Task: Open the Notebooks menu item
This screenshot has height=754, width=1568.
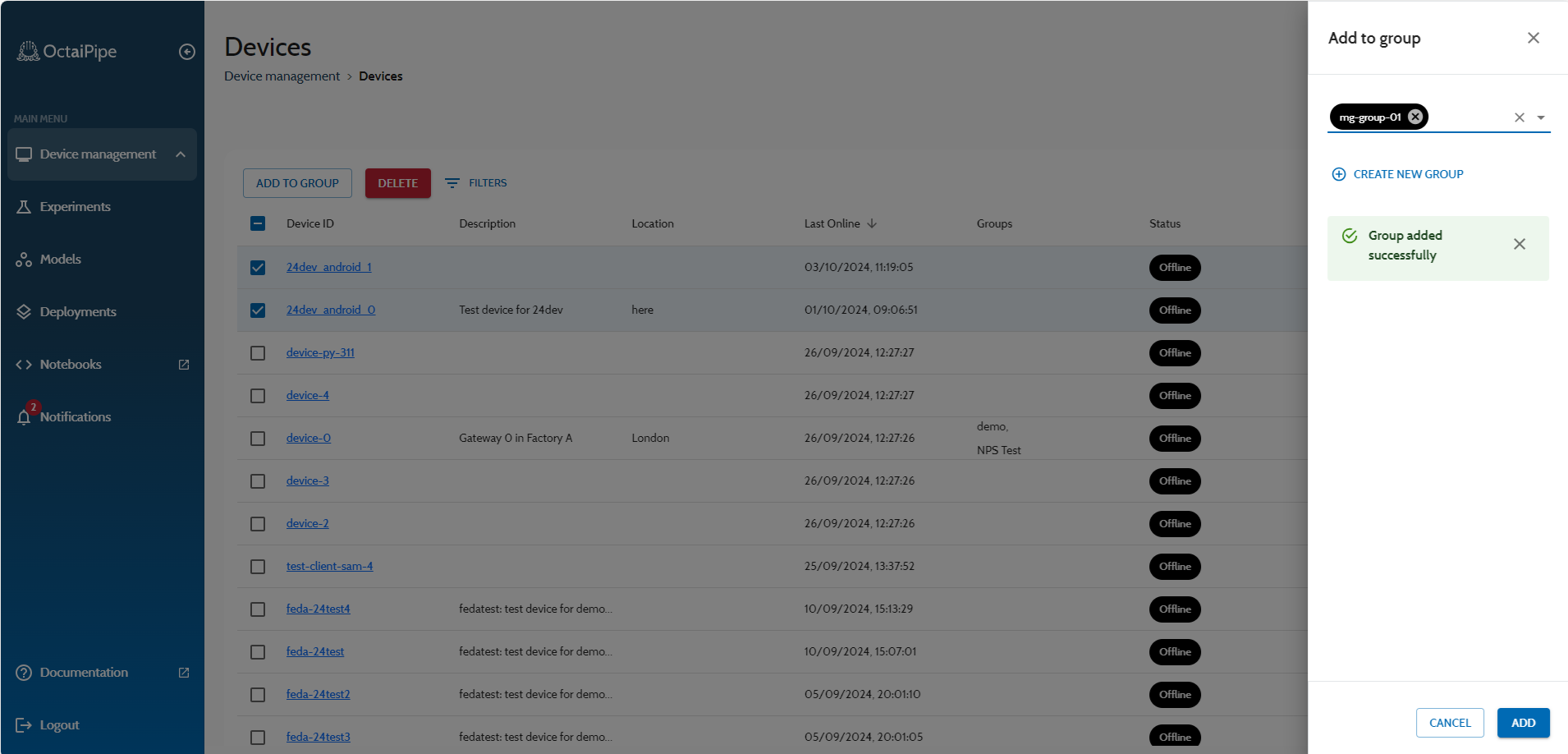Action: [102, 365]
